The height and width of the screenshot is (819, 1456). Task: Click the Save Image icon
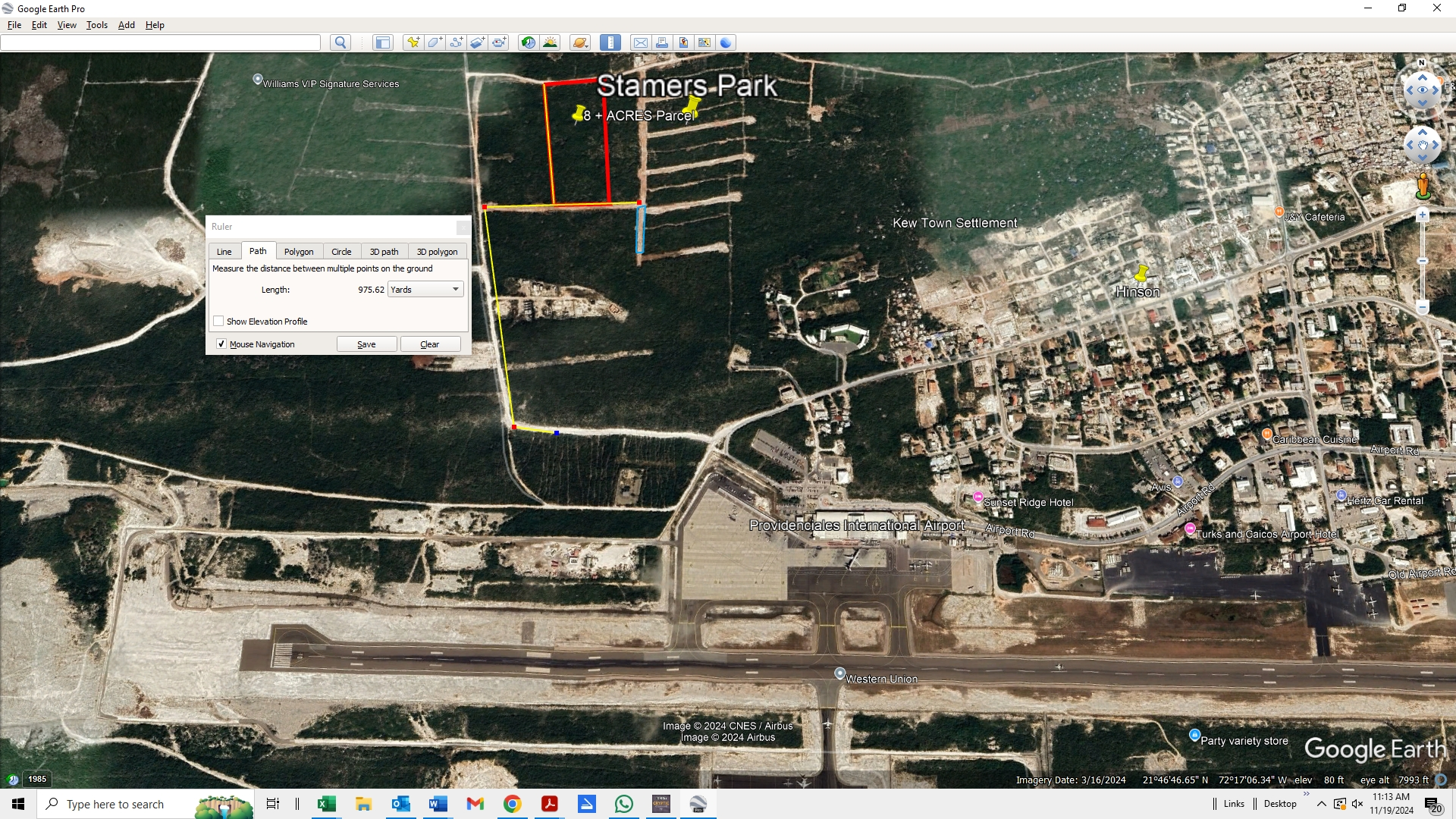[x=683, y=42]
